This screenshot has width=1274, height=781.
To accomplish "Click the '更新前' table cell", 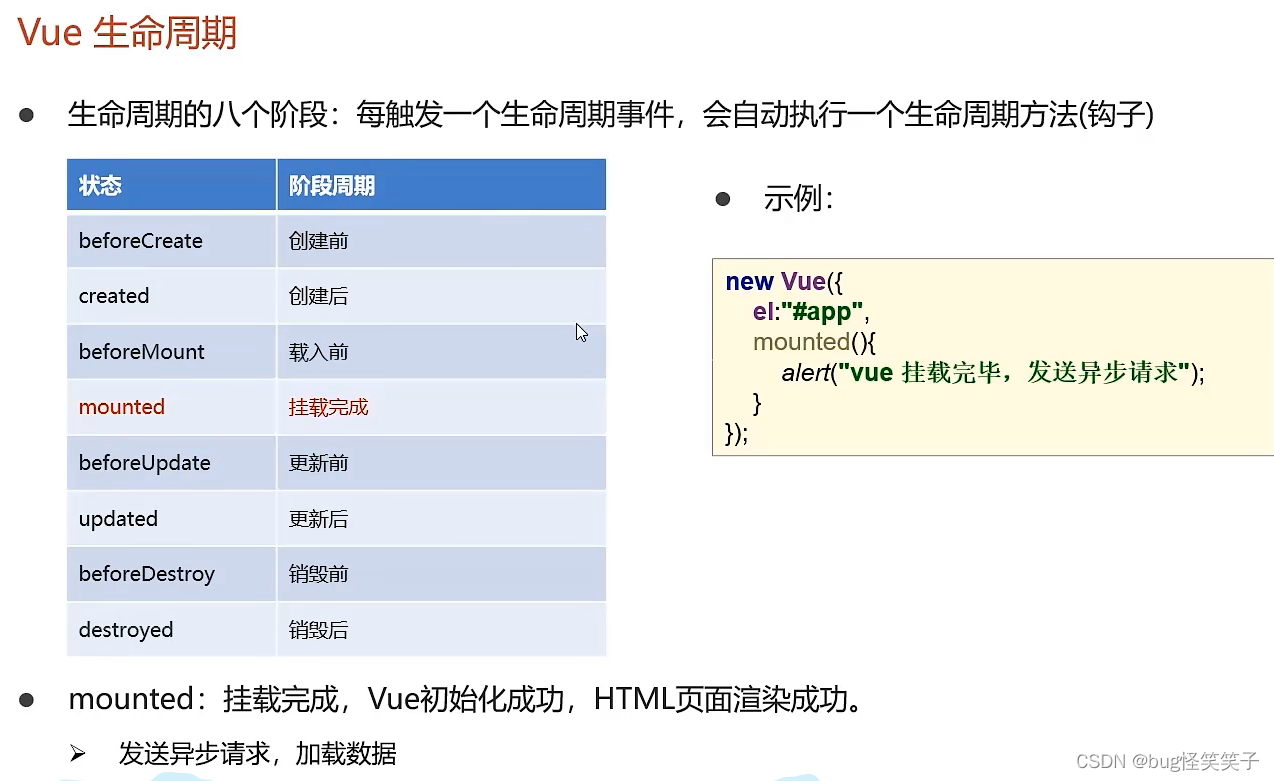I will click(441, 463).
